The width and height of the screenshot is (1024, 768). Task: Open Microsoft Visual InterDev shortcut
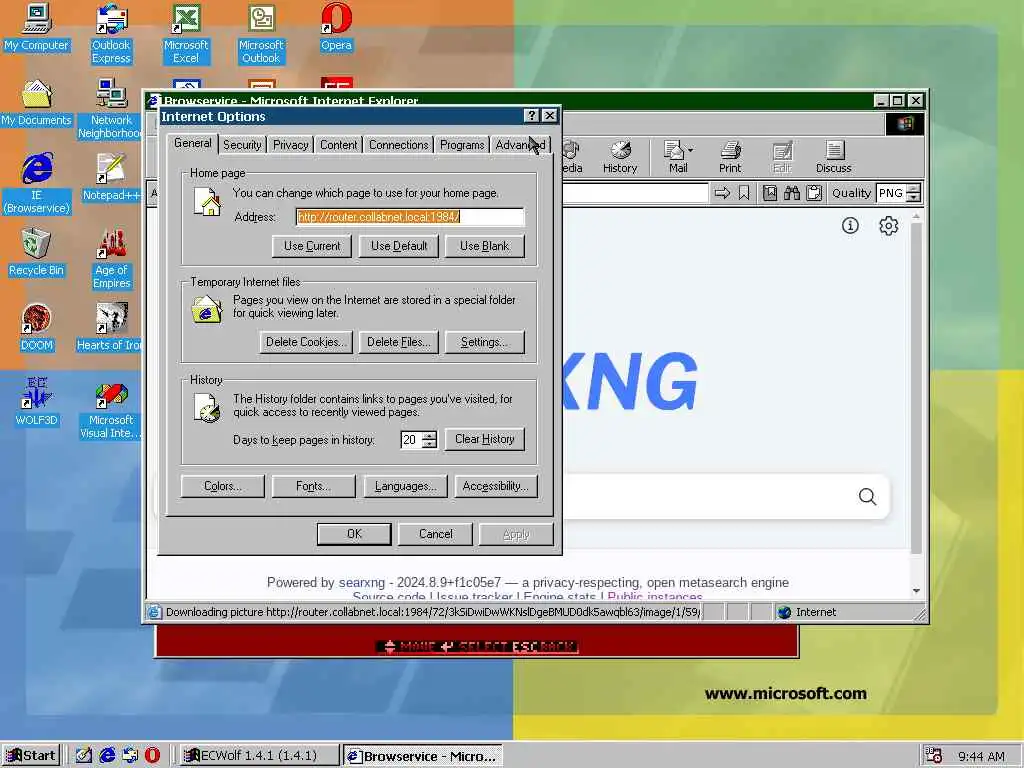111,409
